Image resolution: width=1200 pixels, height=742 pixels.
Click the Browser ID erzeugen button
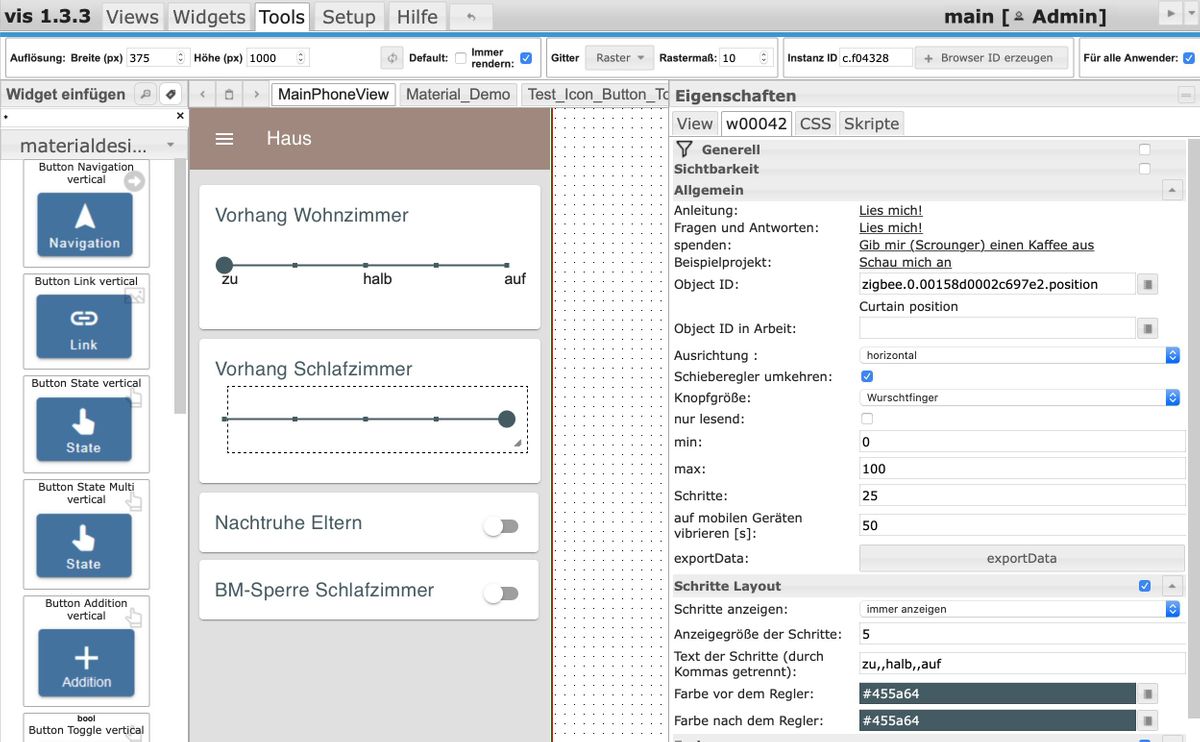click(x=991, y=58)
